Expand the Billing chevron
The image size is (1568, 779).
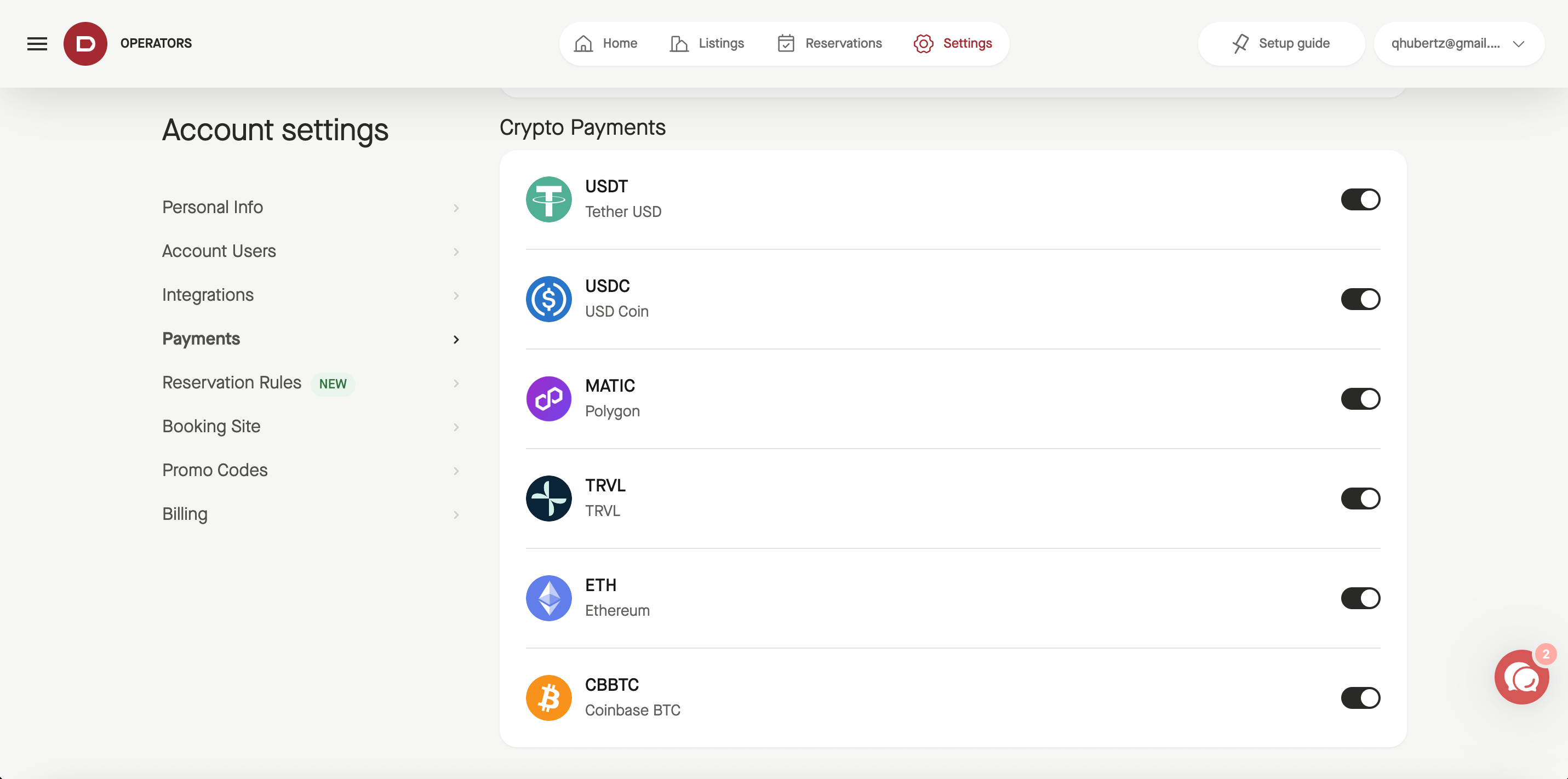[456, 515]
